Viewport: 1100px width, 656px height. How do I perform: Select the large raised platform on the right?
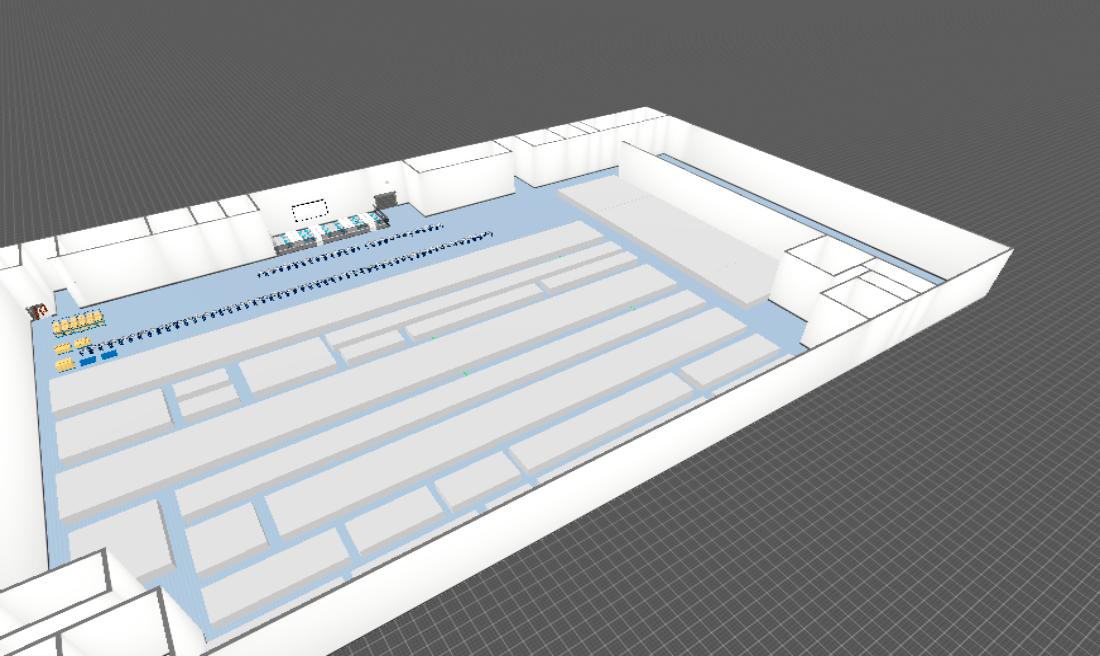pos(672,231)
